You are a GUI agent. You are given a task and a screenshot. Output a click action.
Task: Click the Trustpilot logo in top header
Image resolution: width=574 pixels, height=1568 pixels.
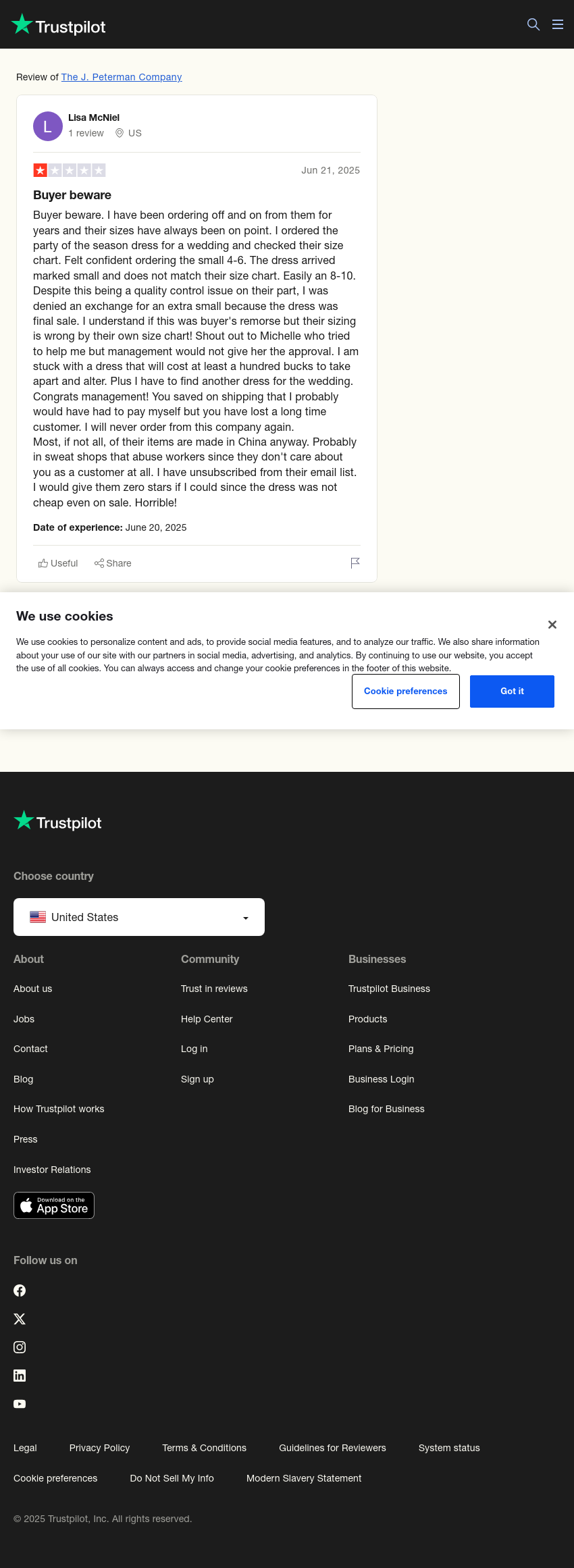(x=59, y=25)
